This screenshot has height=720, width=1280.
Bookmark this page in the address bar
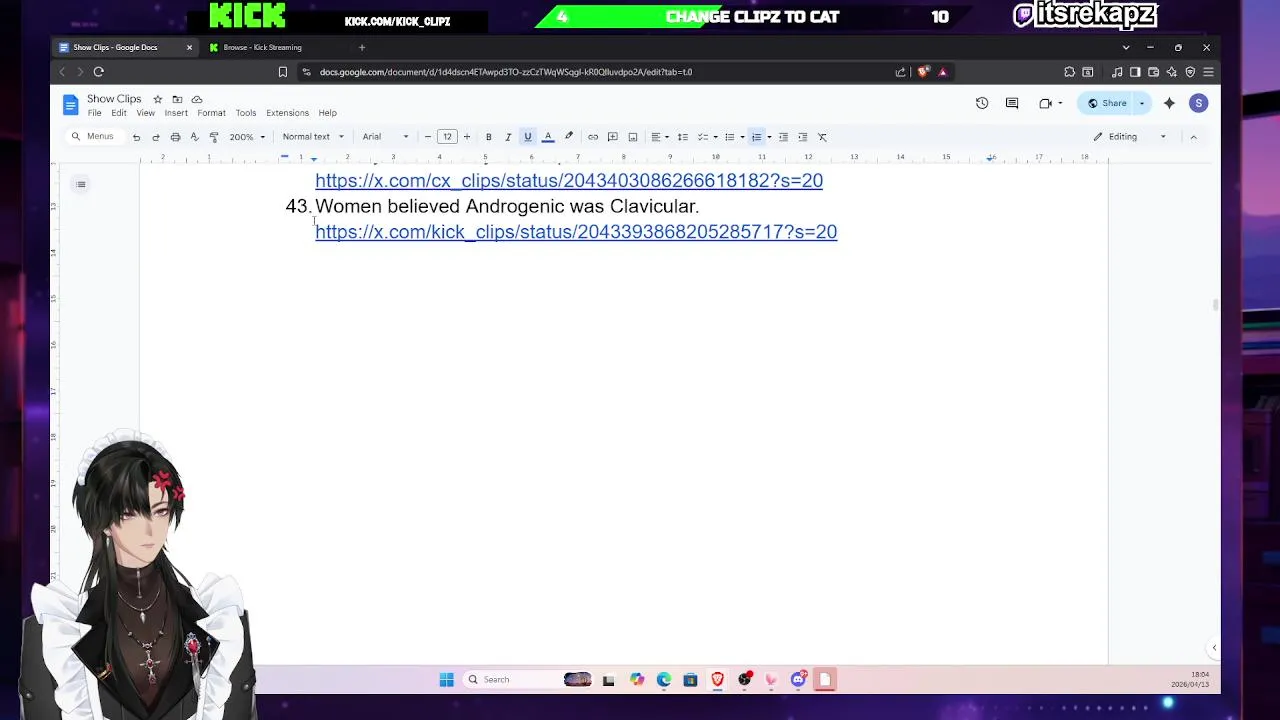tap(283, 72)
